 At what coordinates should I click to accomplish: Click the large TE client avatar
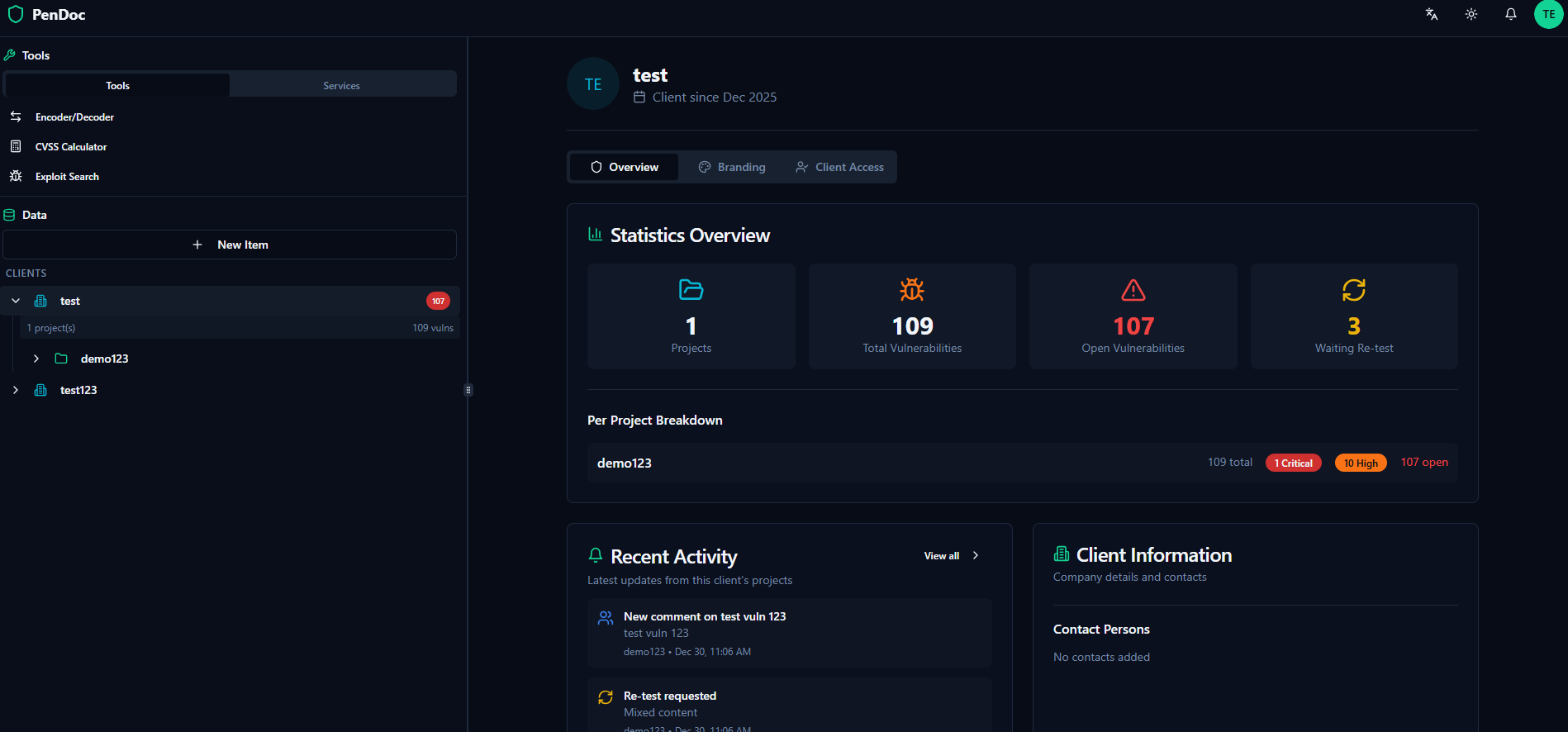pos(593,83)
